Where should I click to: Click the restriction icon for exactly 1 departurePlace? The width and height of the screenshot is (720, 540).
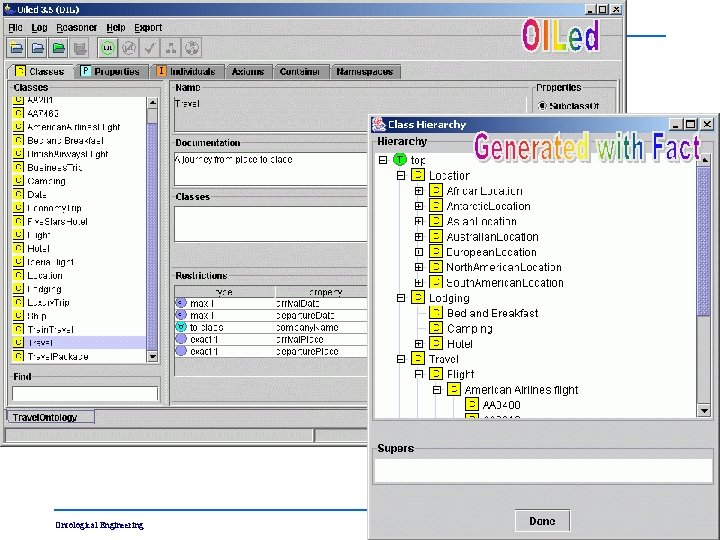click(181, 351)
